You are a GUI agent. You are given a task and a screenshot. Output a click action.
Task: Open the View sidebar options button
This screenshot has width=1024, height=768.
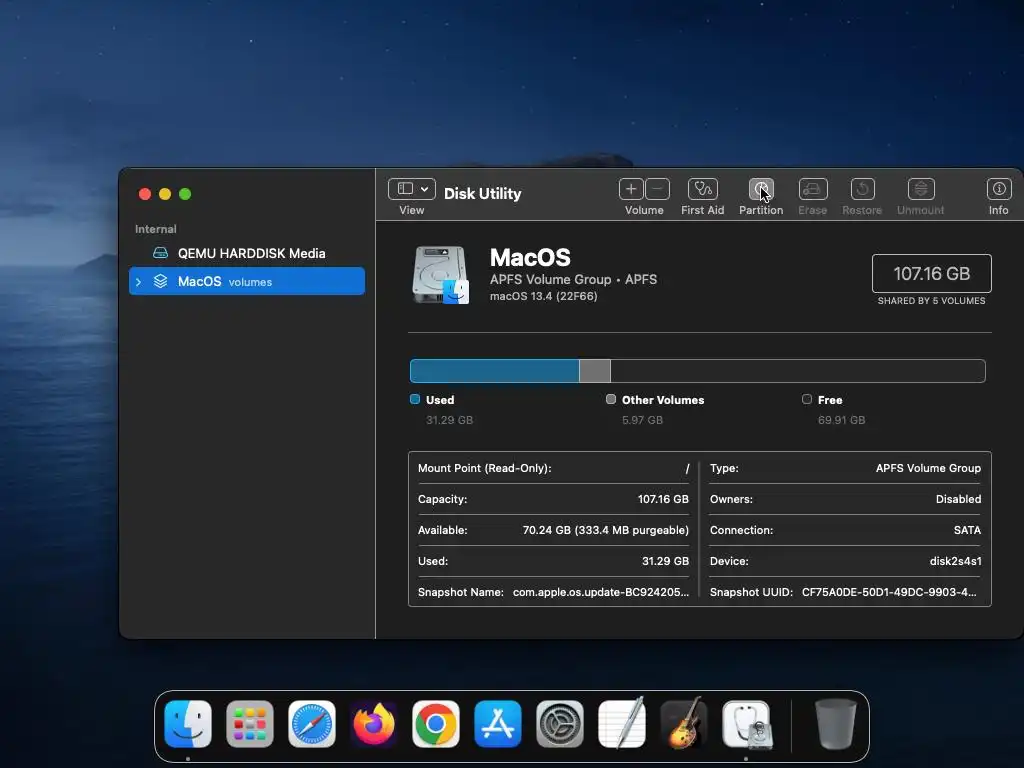coord(411,189)
